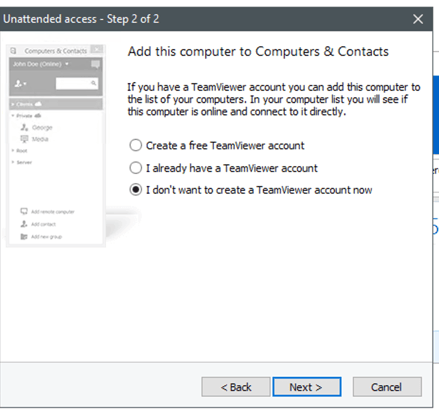Click the Add remote computer monitor icon
Image resolution: width=439 pixels, height=409 pixels.
pyautogui.click(x=24, y=211)
